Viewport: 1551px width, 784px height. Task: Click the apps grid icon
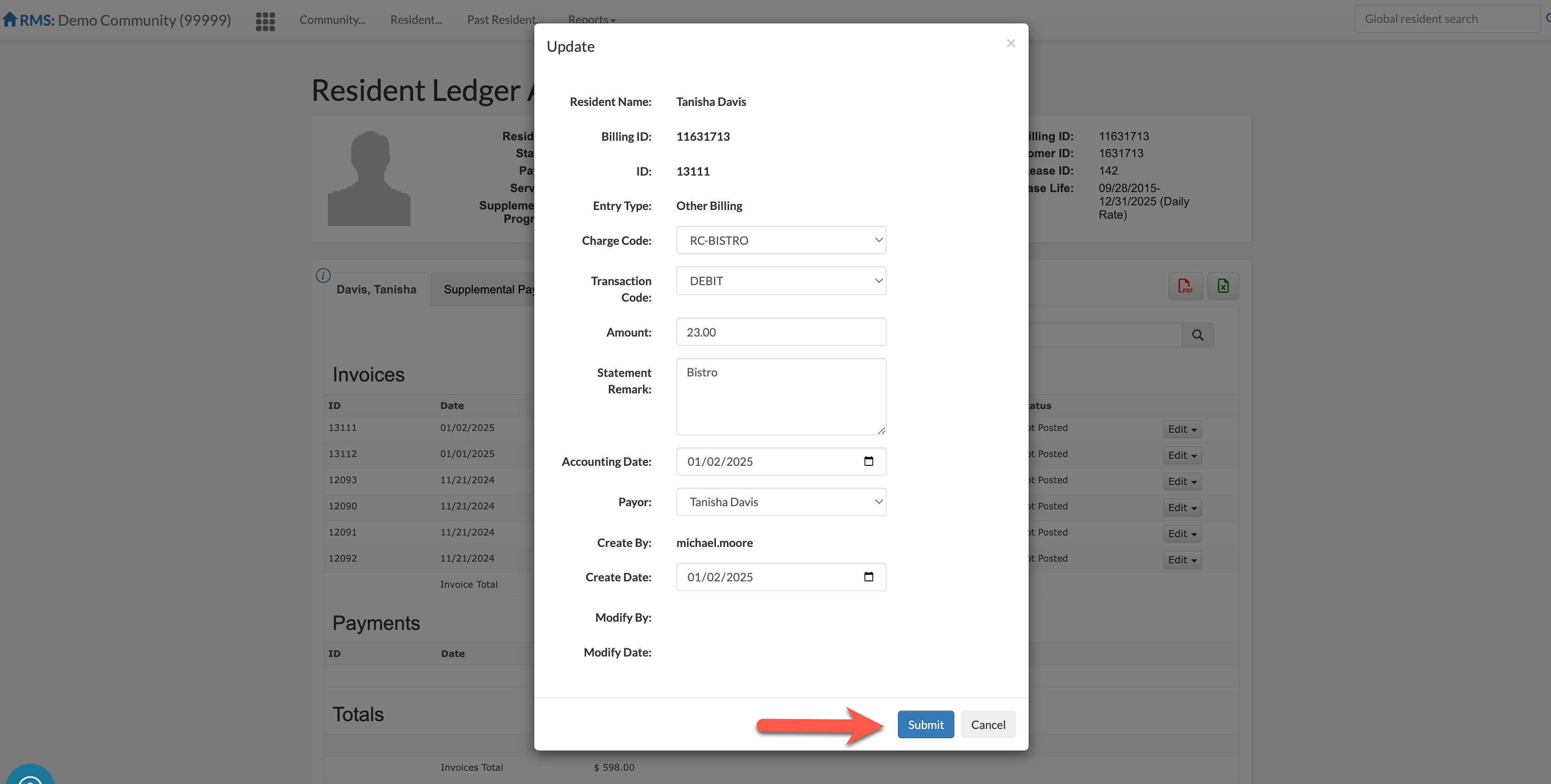265,21
